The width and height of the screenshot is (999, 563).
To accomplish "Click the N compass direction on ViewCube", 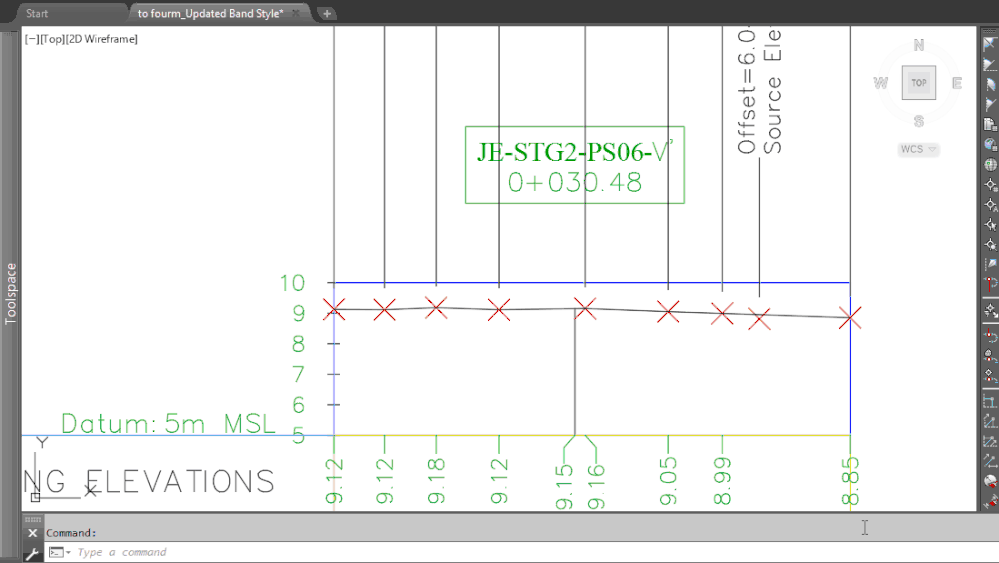I will pyautogui.click(x=919, y=45).
